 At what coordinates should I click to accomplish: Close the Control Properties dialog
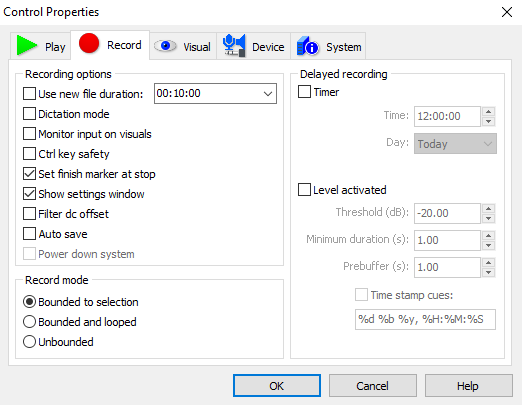click(507, 12)
